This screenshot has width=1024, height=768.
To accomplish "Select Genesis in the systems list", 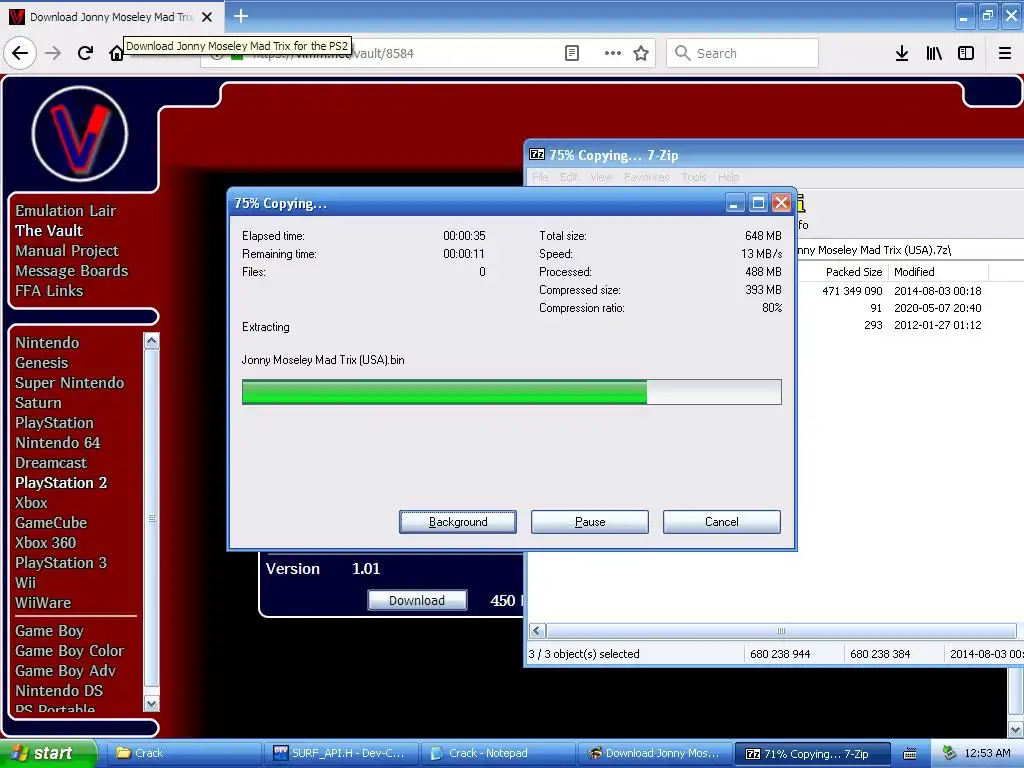I will (41, 362).
